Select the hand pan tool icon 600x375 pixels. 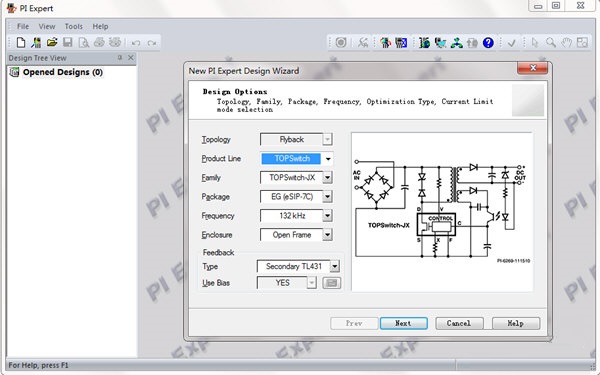pos(566,42)
